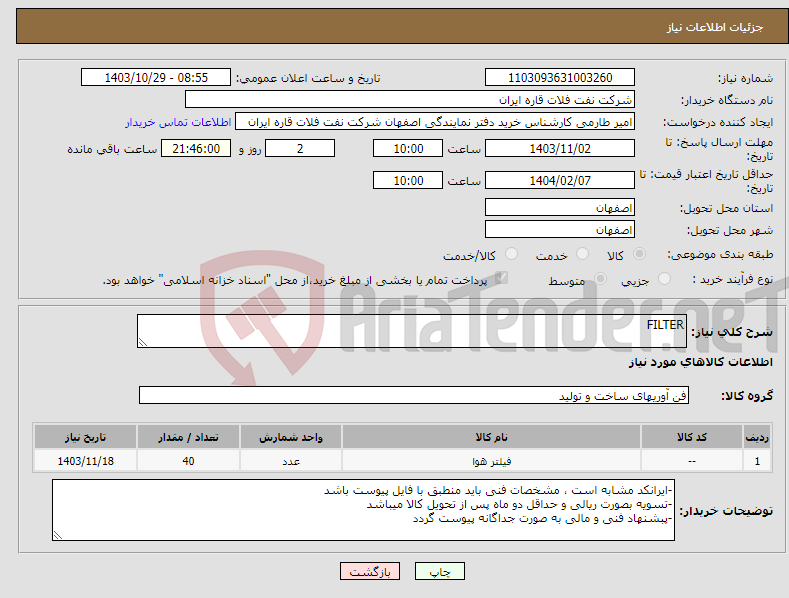Viewport: 789px width, 598px height.
Task: Click the اطلاعات کالاهای مورد نیاز section title
Action: (x=700, y=362)
